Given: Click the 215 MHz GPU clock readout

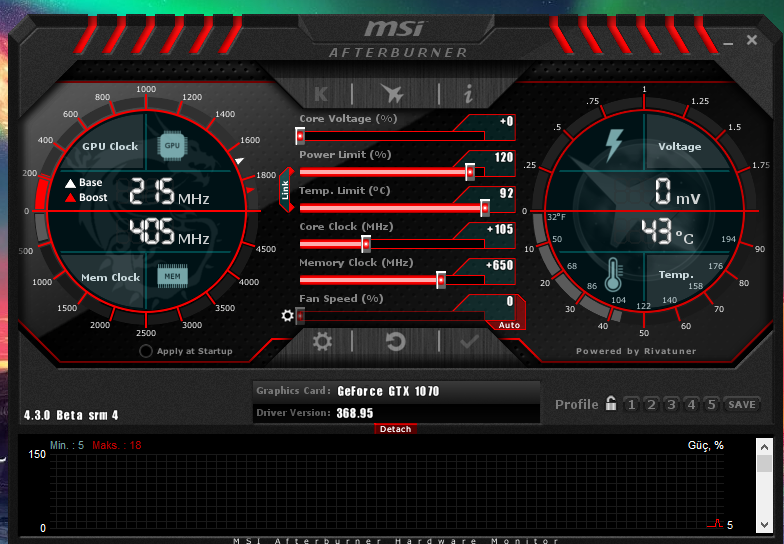Looking at the screenshot, I should click(169, 192).
